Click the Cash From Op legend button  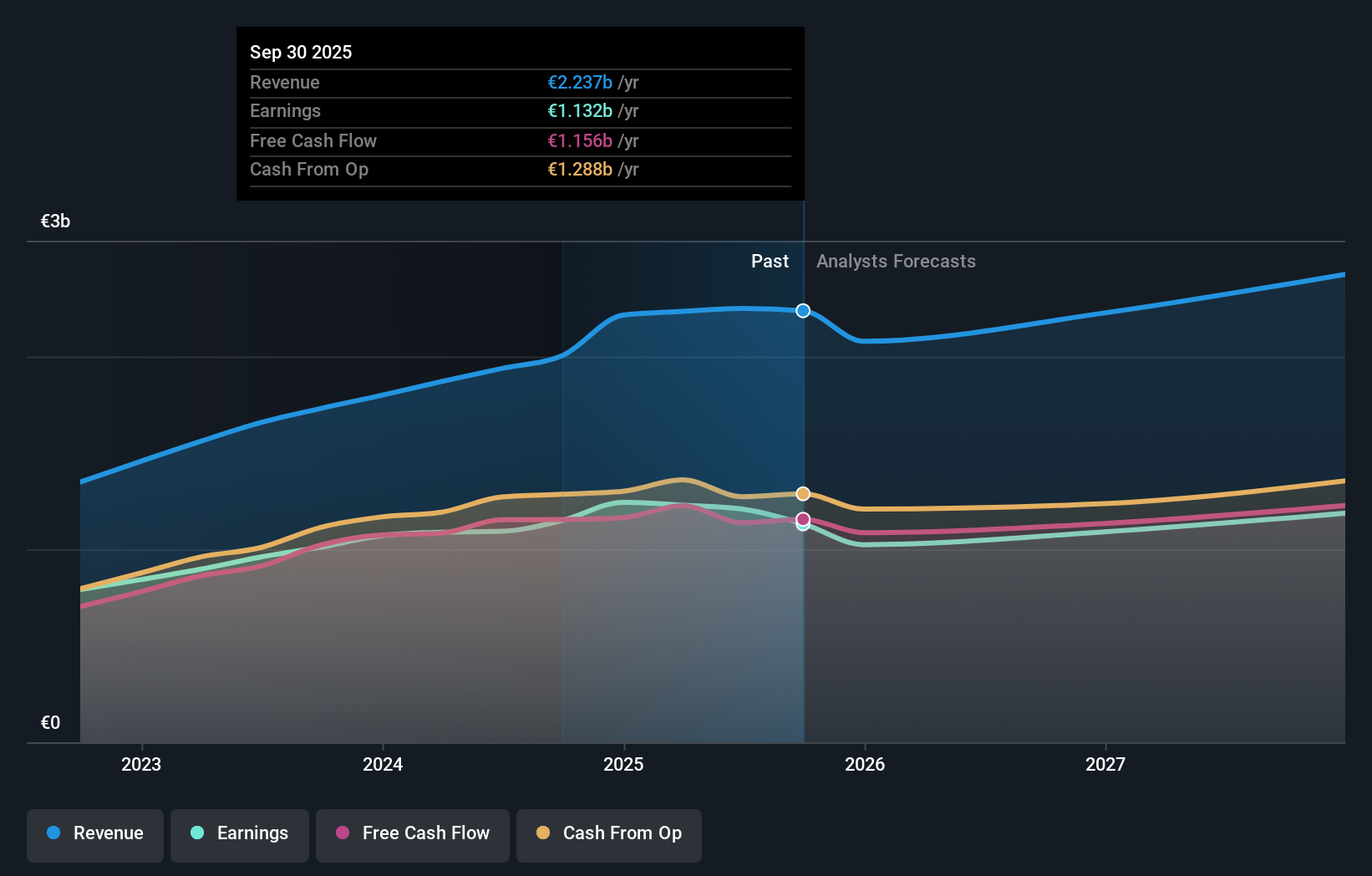click(x=608, y=833)
